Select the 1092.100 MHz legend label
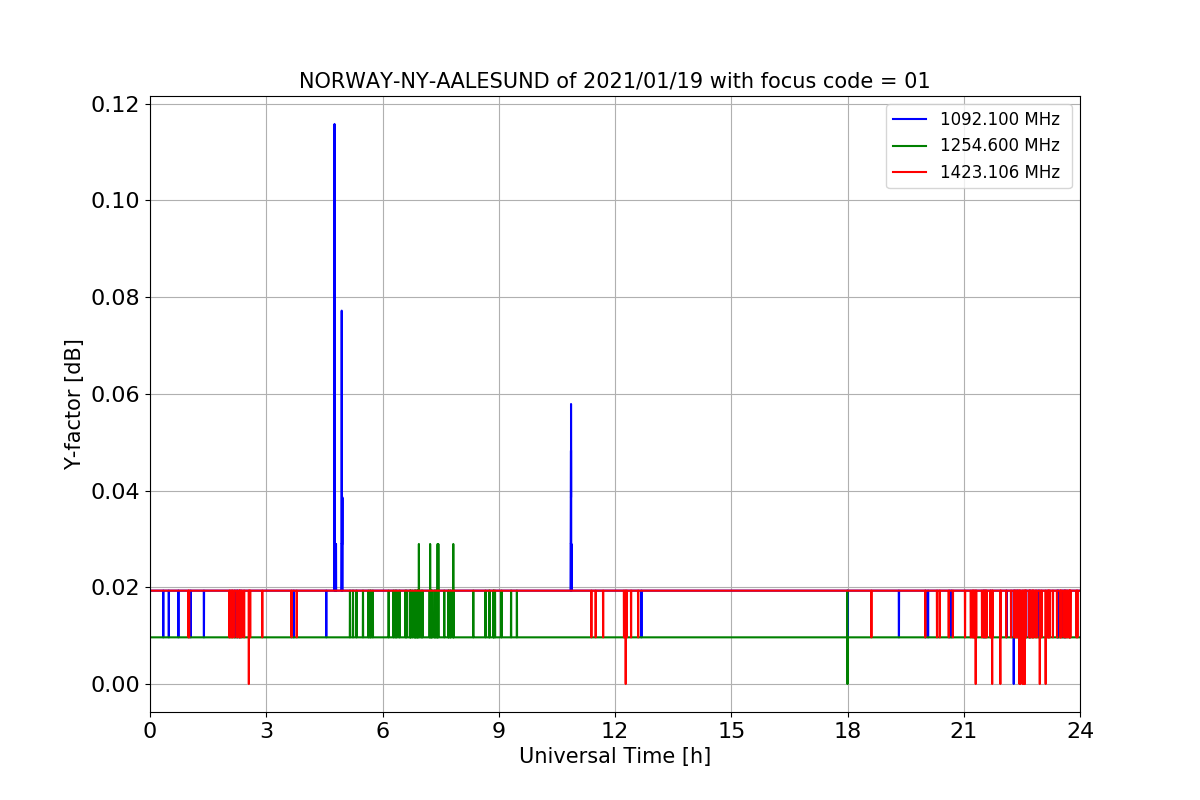 (1000, 119)
